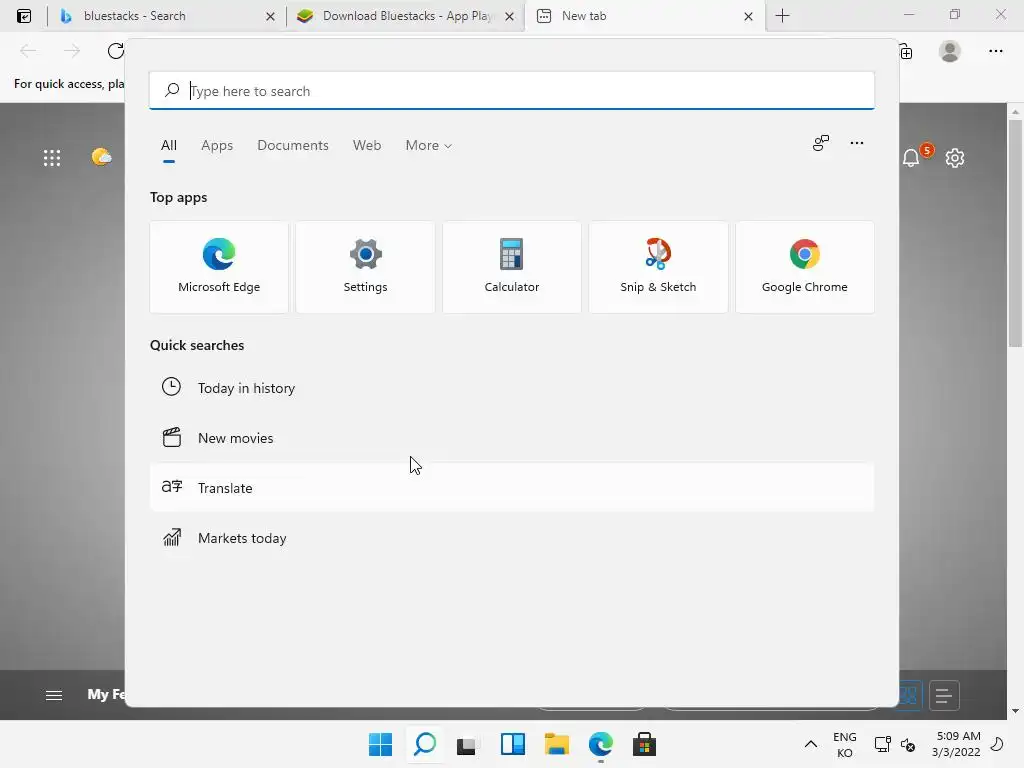Open File Explorer from the taskbar
Viewport: 1024px width, 768px height.
point(557,744)
